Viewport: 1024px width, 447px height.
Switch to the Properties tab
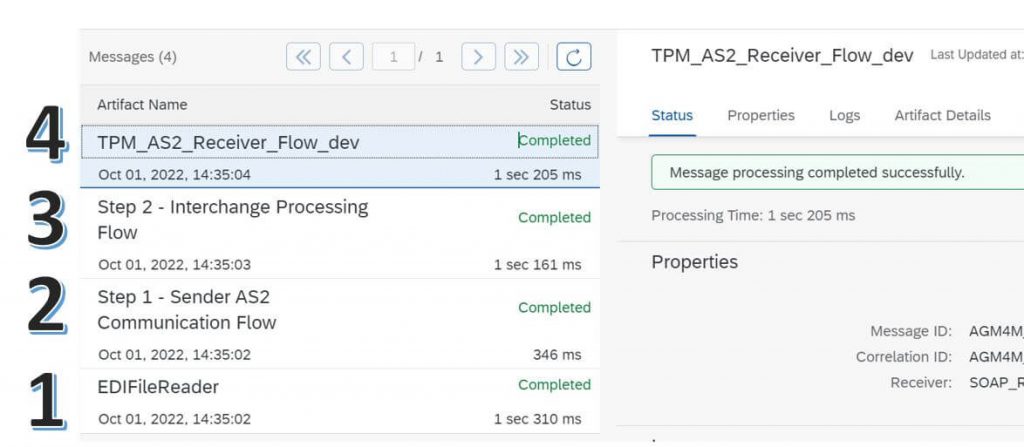tap(761, 116)
